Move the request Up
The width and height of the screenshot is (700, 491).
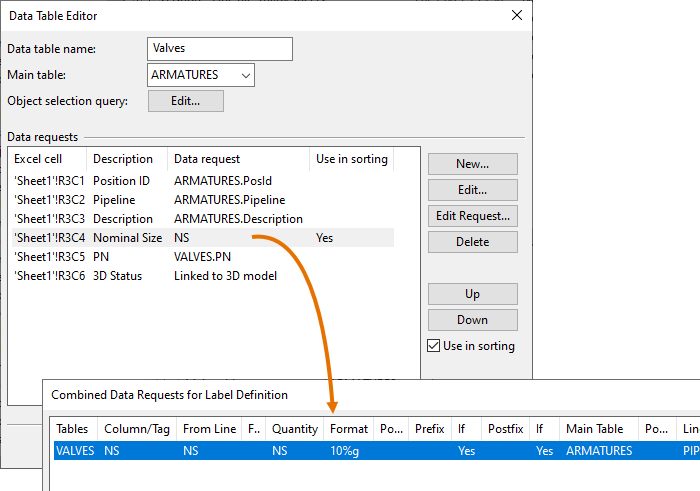[x=472, y=294]
